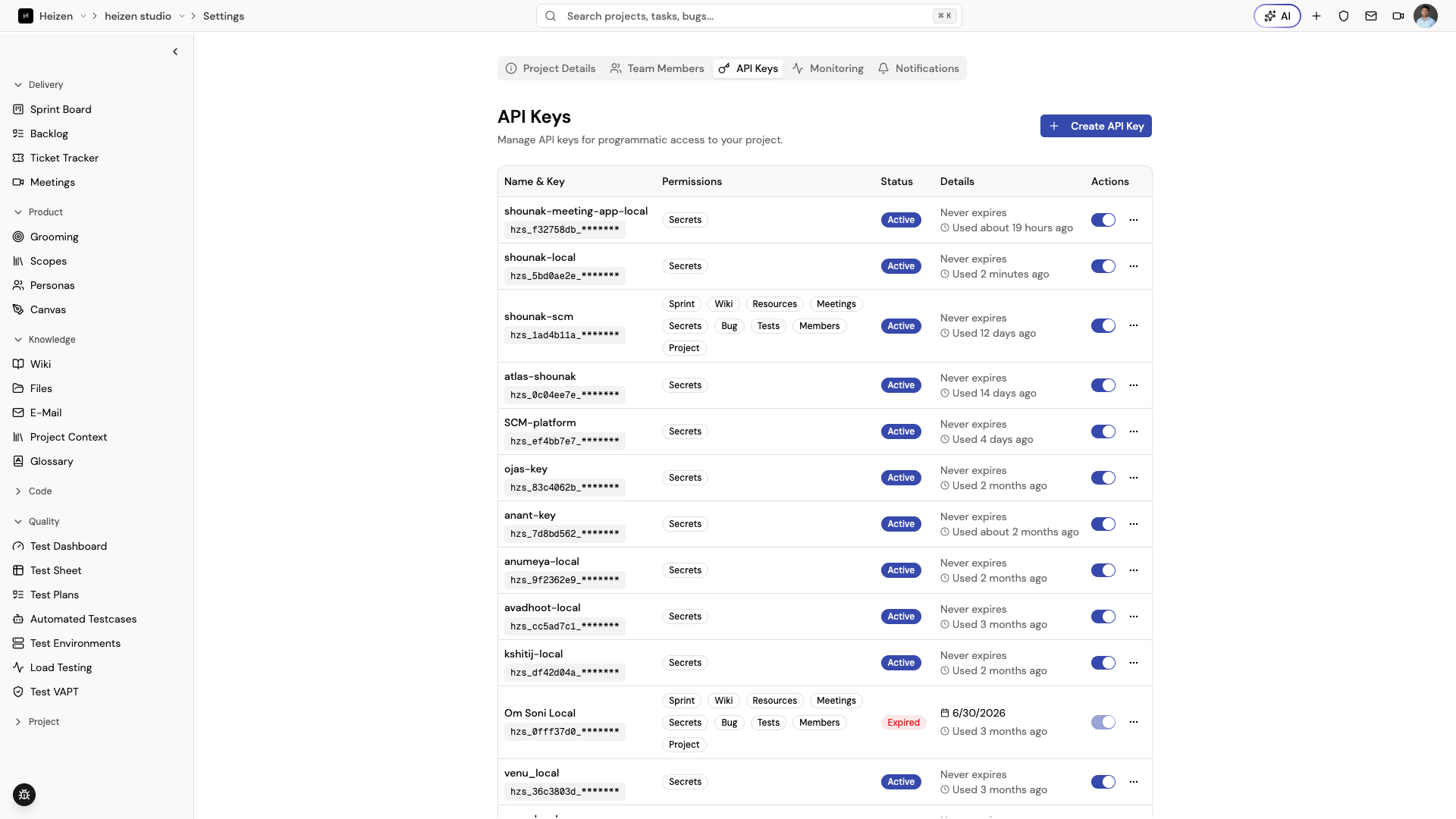This screenshot has width=1456, height=819.
Task: Collapse the sidebar with the arrow
Action: tap(175, 52)
